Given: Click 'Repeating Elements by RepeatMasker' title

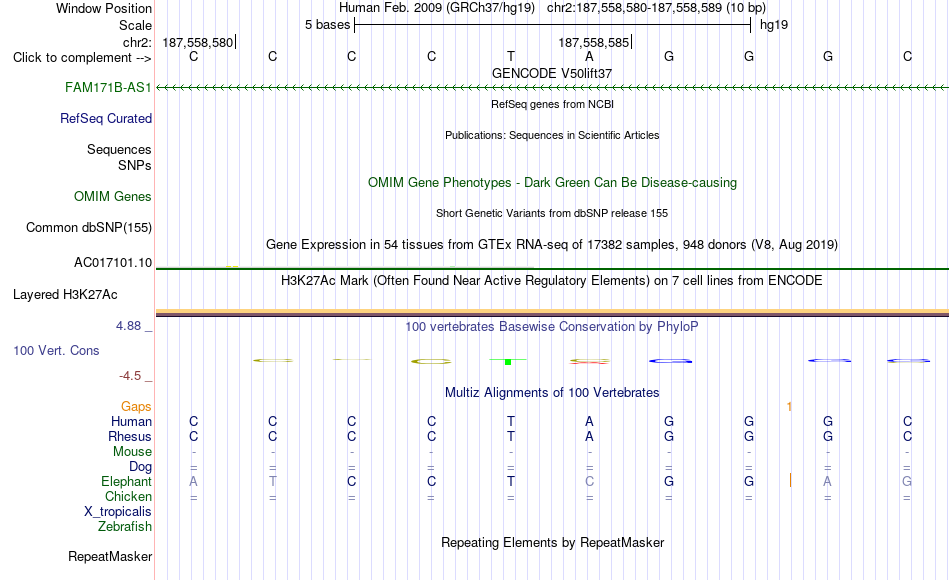Looking at the screenshot, I should coord(552,542).
